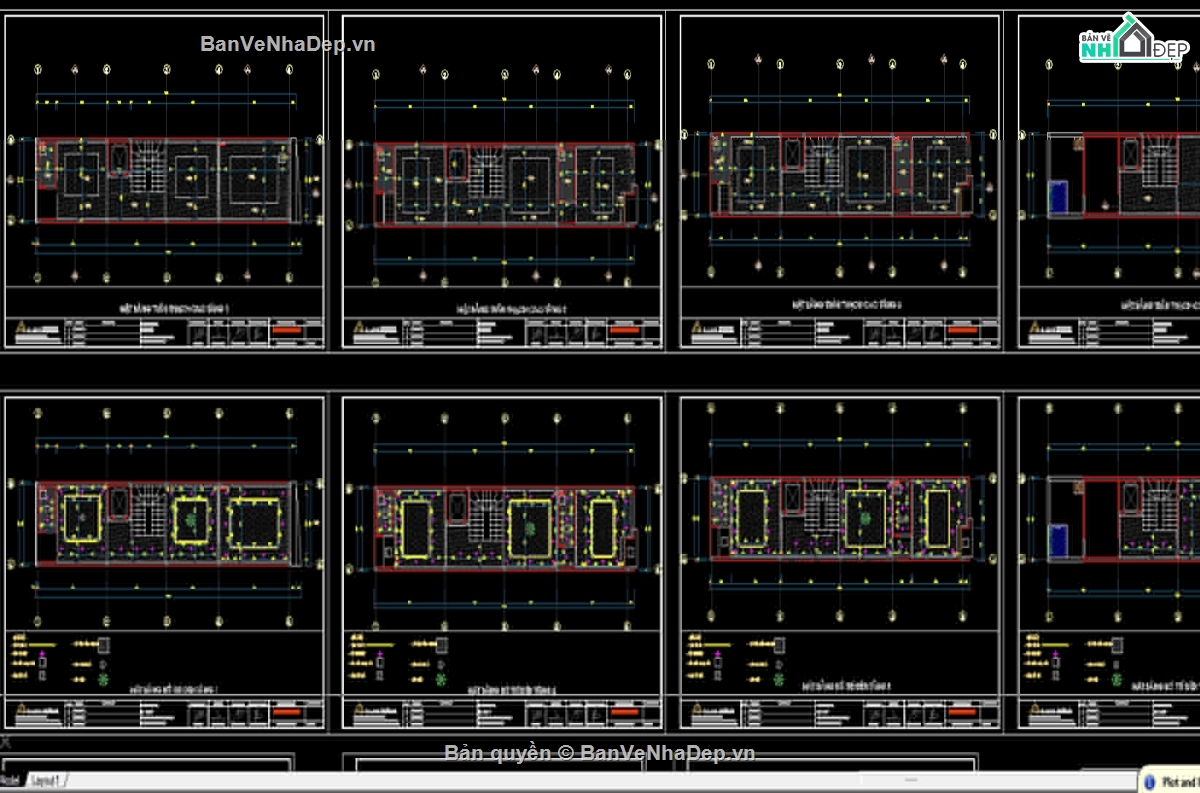Open the Layout1 tab
Viewport: 1200px width, 793px height.
point(47,780)
